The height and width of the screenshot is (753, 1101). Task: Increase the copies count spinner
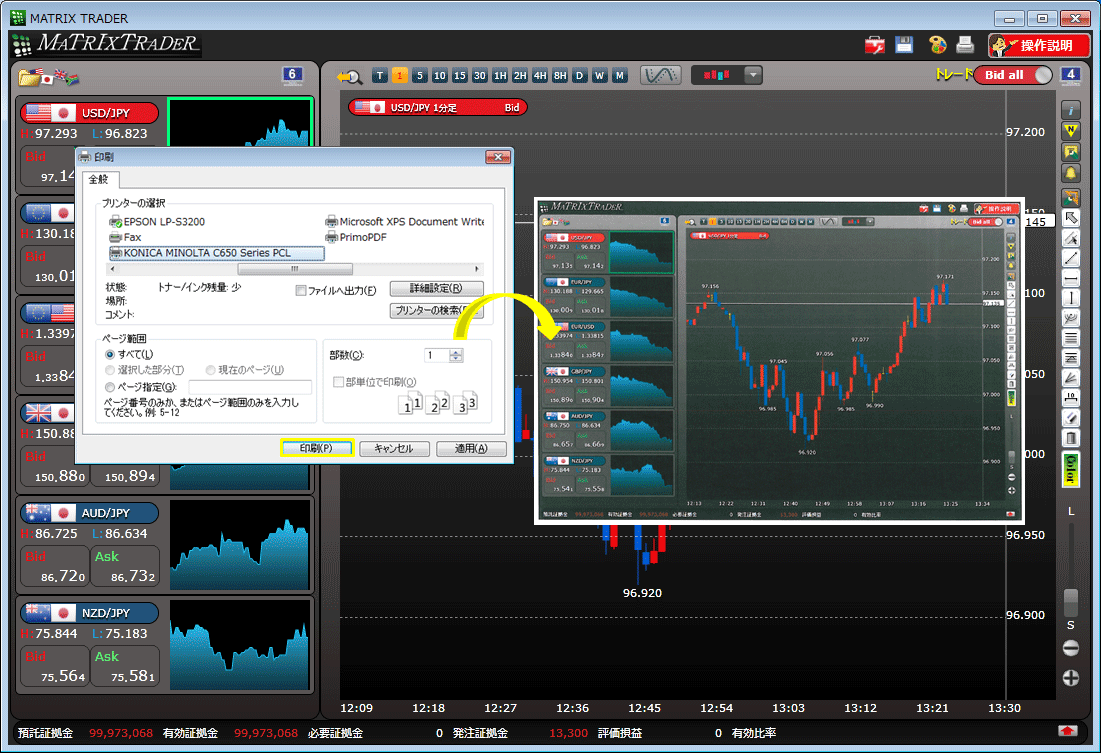coord(456,352)
